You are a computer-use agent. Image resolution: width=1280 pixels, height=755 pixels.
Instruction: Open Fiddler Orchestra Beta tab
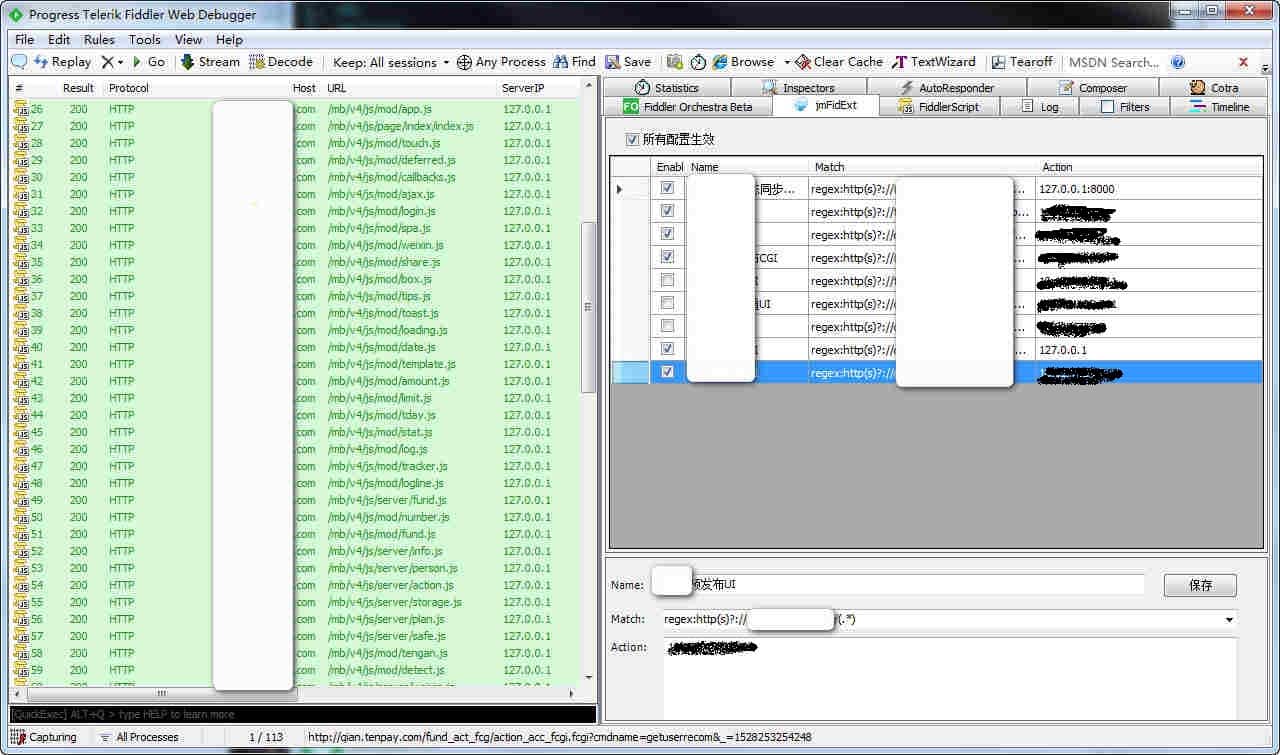687,107
